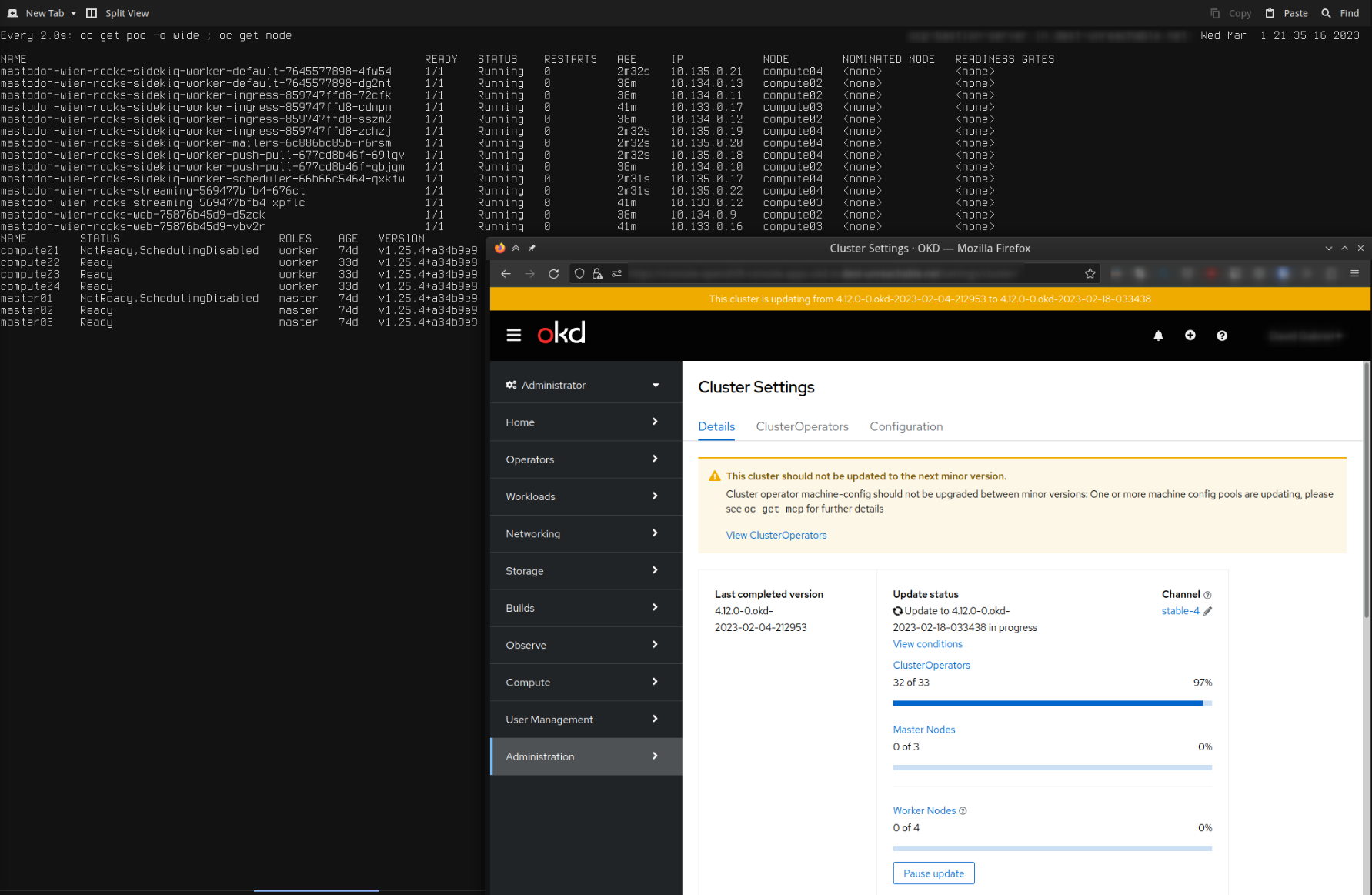Image resolution: width=1372 pixels, height=895 pixels.
Task: Expand the Operators navigation section
Action: click(586, 459)
